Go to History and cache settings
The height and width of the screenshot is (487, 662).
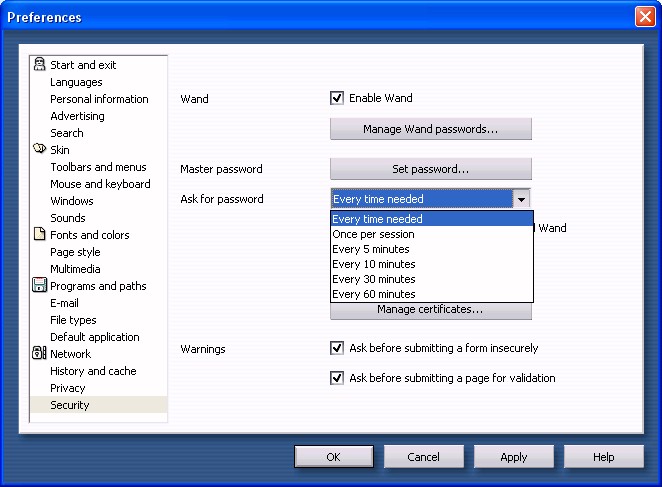click(94, 371)
